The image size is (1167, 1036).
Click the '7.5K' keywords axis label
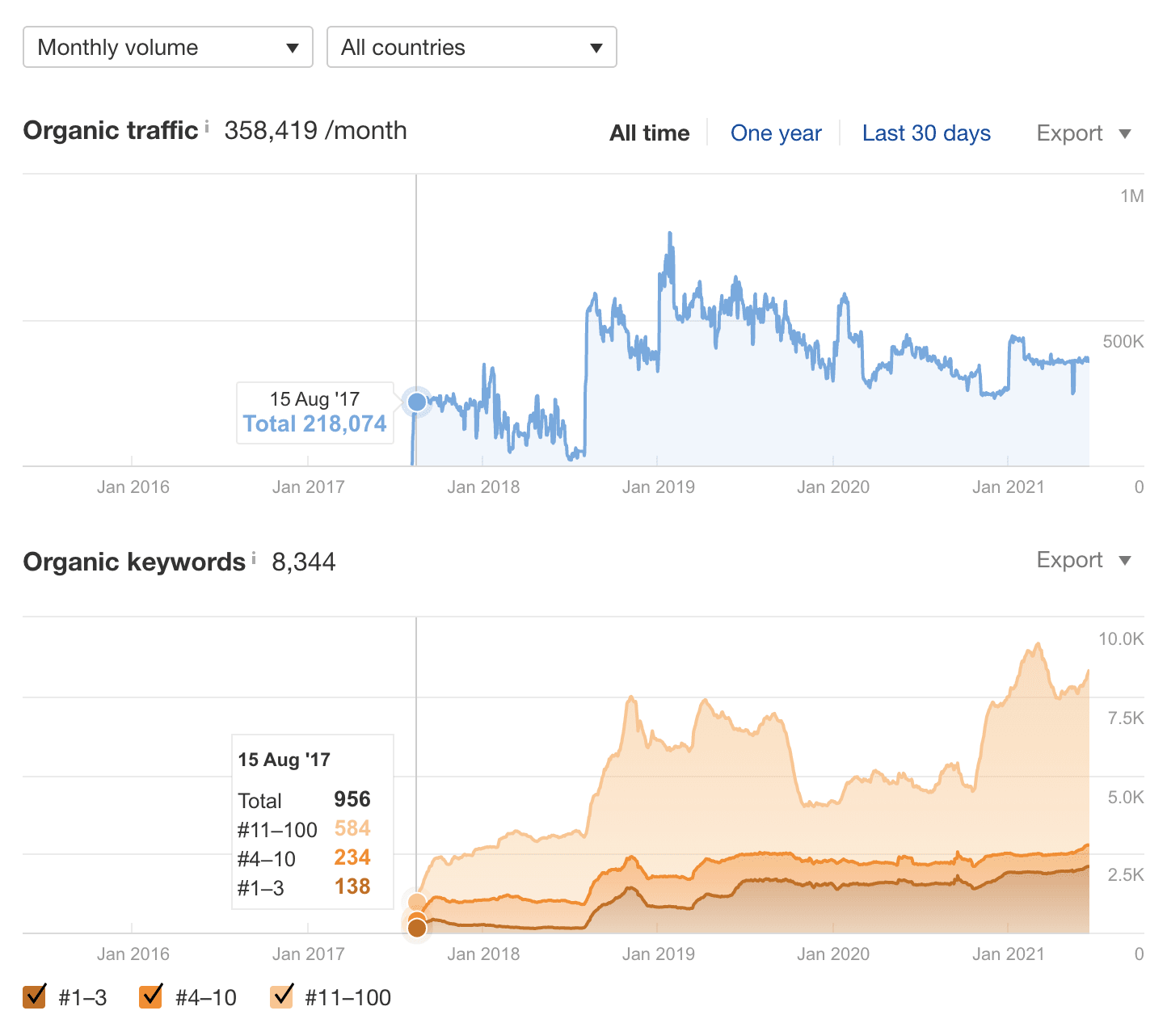click(x=1126, y=718)
